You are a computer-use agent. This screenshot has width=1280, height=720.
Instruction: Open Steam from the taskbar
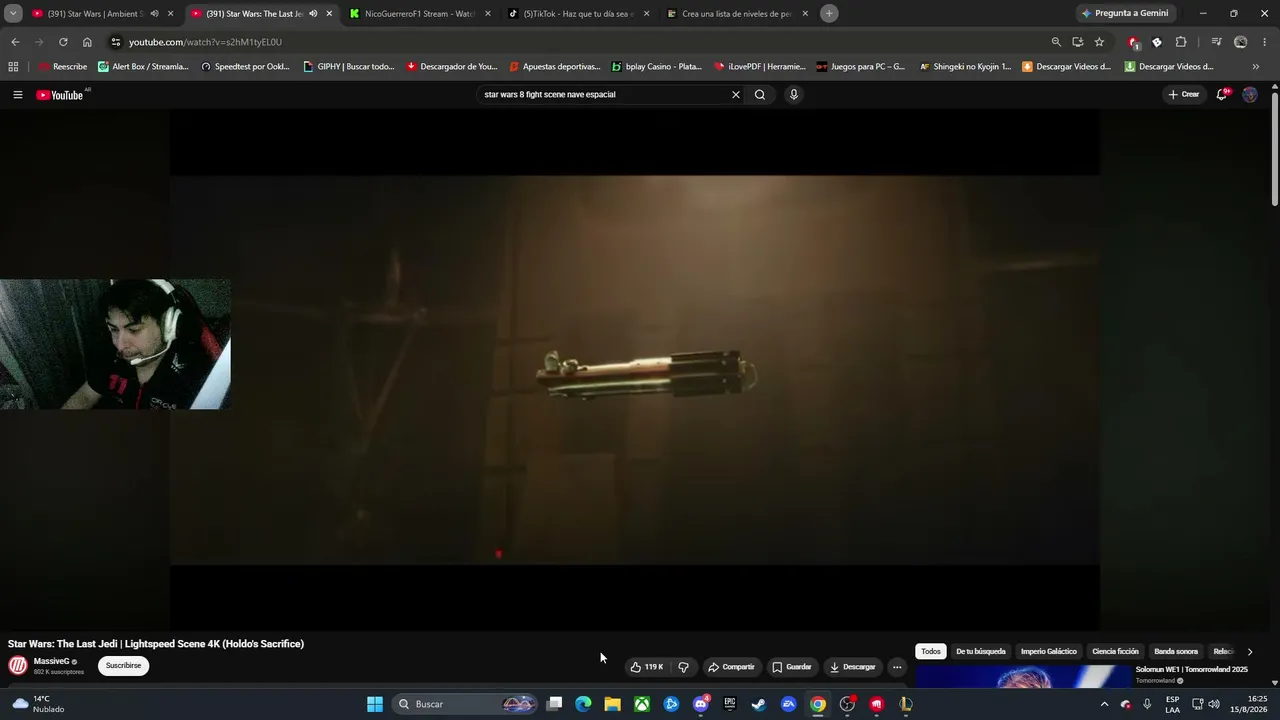click(x=759, y=704)
